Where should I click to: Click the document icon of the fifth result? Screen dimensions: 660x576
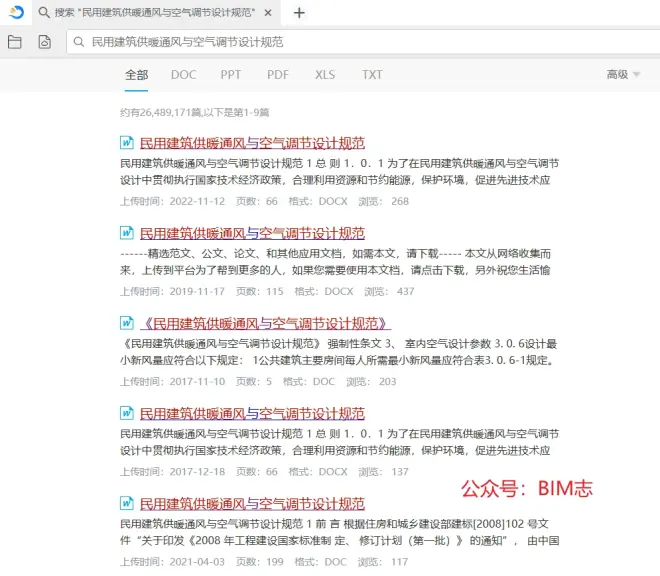(x=127, y=503)
